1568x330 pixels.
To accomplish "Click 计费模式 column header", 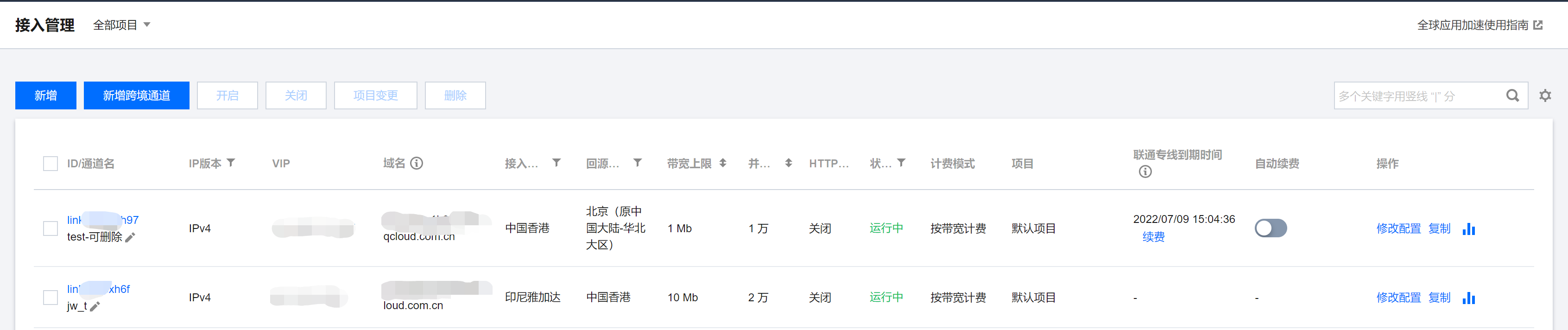I will [953, 163].
